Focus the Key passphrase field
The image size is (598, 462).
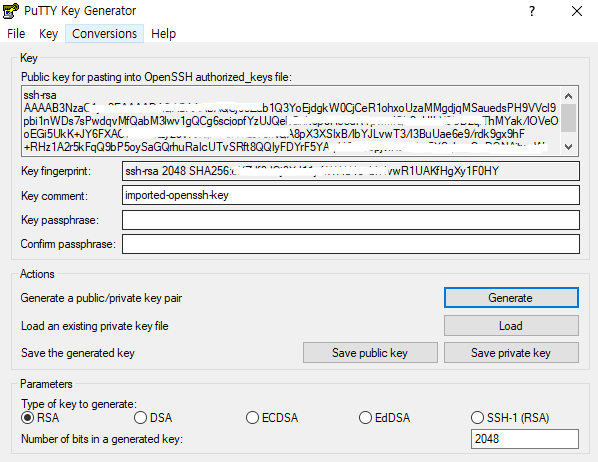[350, 220]
